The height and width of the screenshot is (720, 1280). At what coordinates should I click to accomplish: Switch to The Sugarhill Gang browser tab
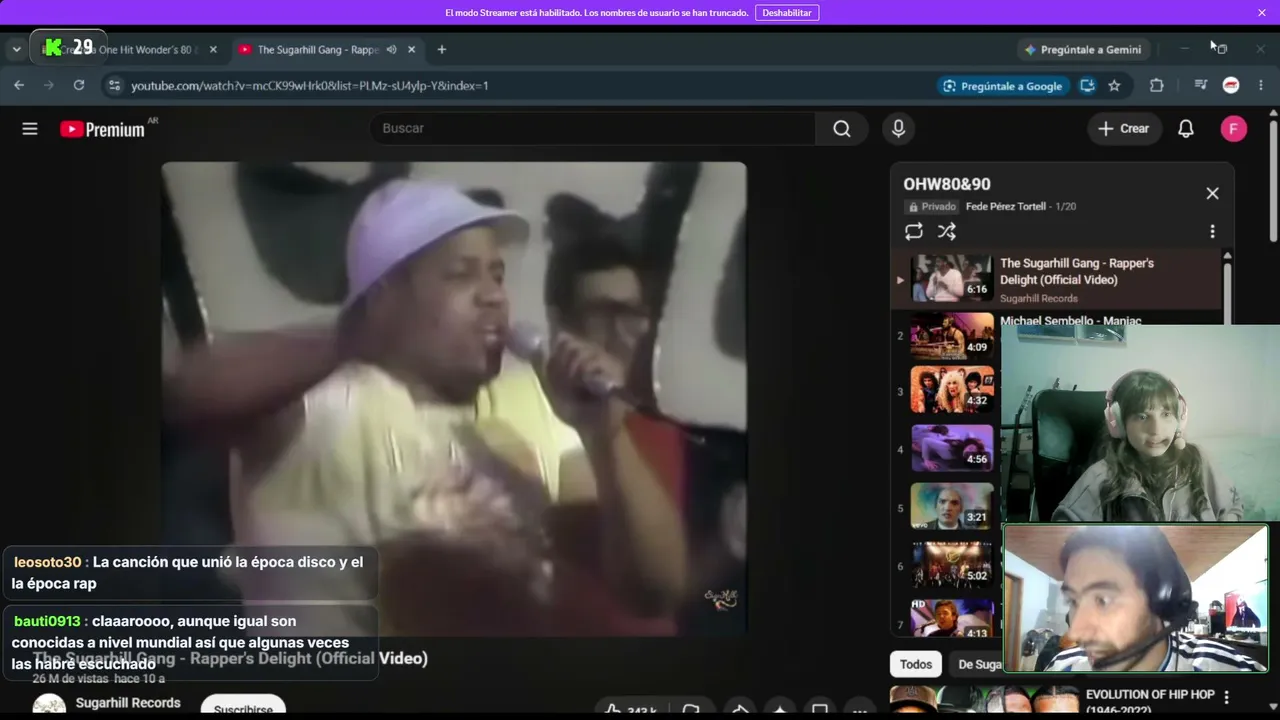(x=317, y=50)
